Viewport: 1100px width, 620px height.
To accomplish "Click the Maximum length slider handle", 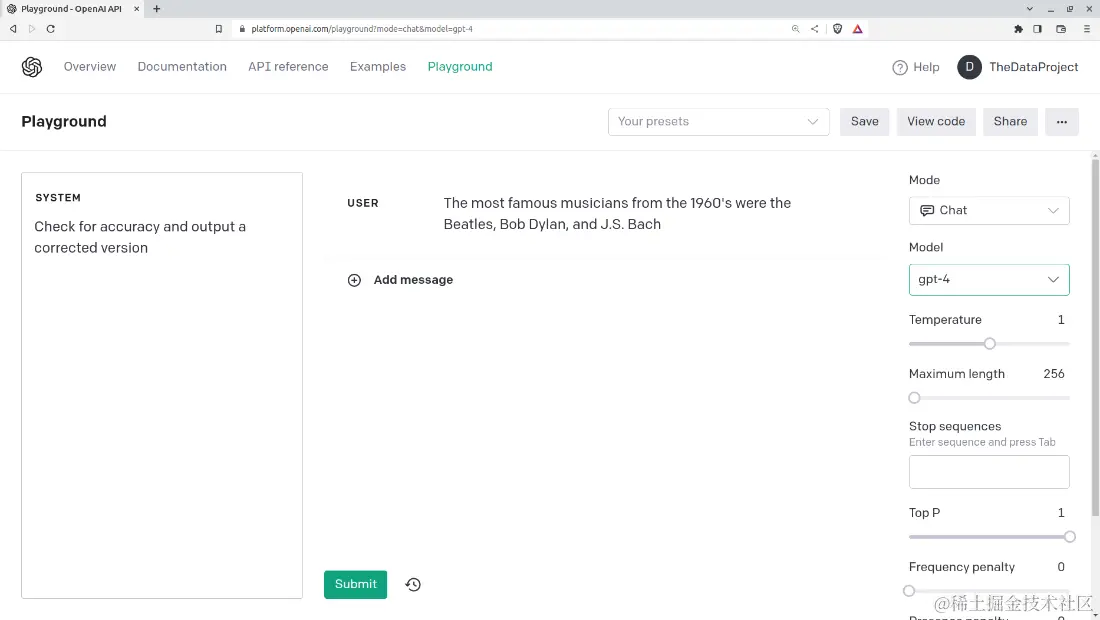I will click(914, 398).
